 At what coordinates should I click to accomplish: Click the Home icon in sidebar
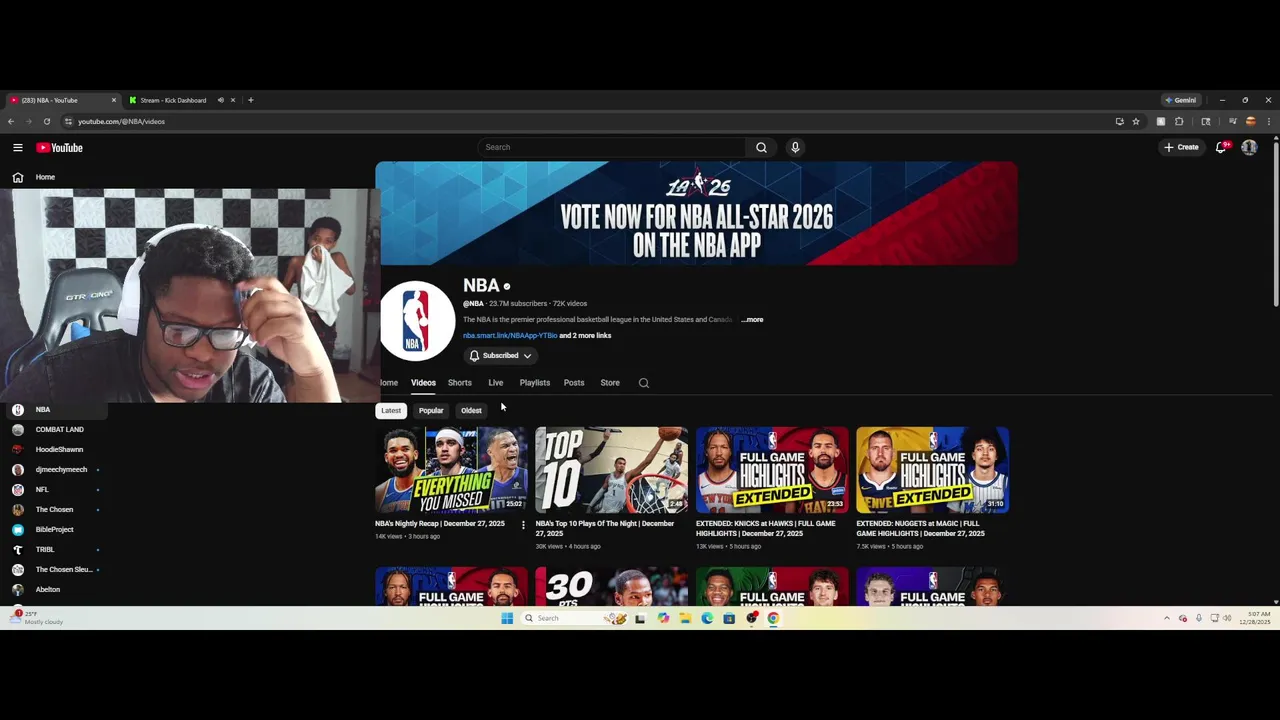(18, 177)
